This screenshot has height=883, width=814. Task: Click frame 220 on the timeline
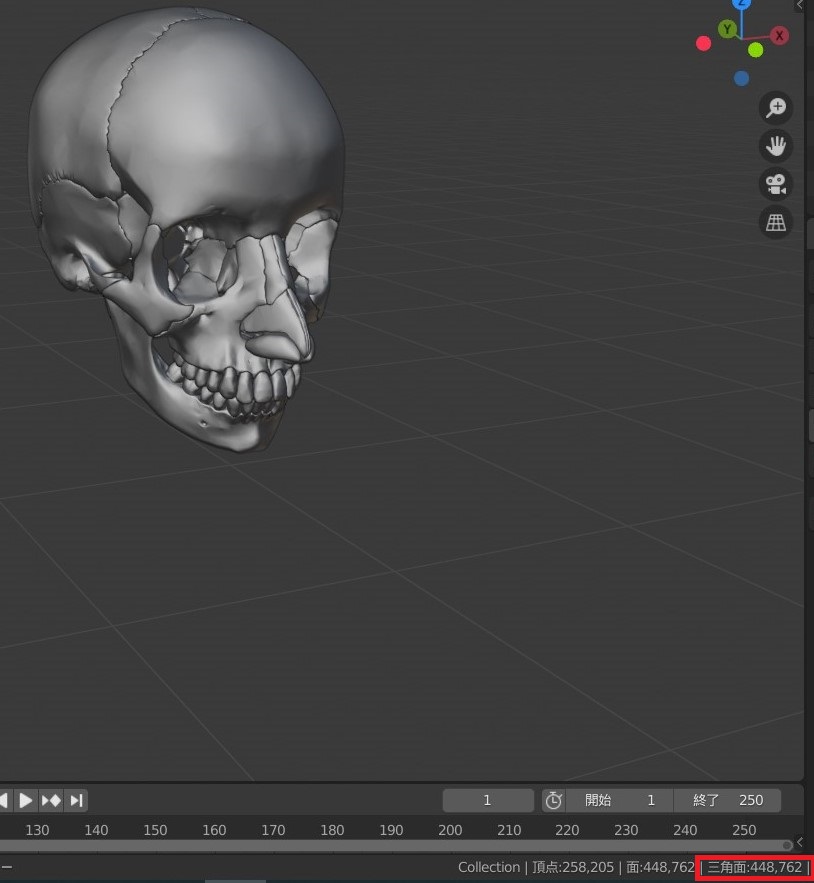pyautogui.click(x=567, y=830)
